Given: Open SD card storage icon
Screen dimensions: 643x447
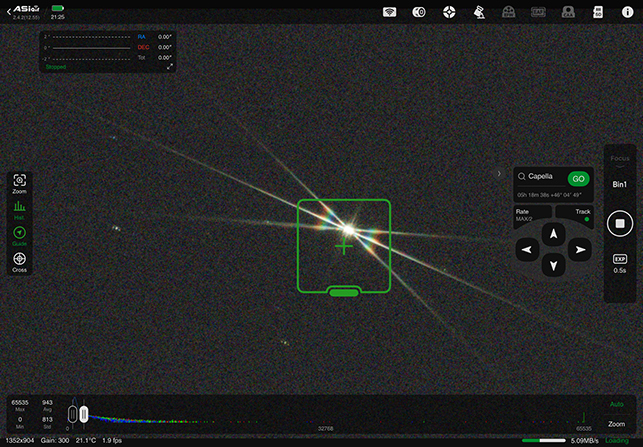Looking at the screenshot, I should pyautogui.click(x=598, y=12).
